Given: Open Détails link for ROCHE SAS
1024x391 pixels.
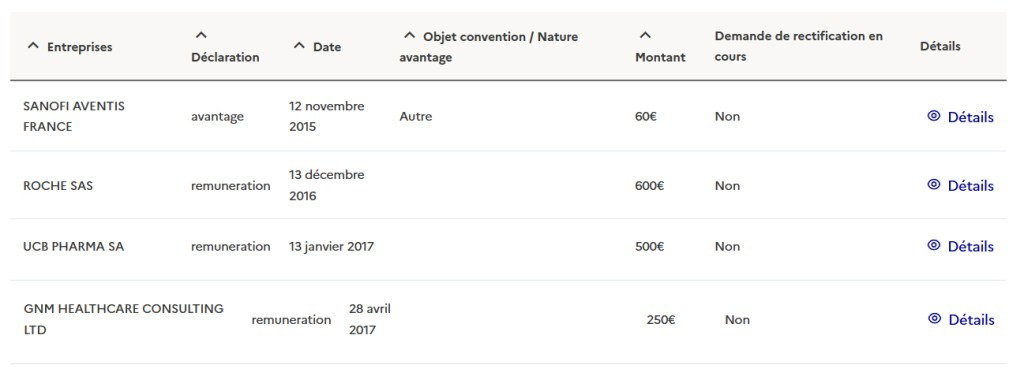Looking at the screenshot, I should (x=961, y=185).
